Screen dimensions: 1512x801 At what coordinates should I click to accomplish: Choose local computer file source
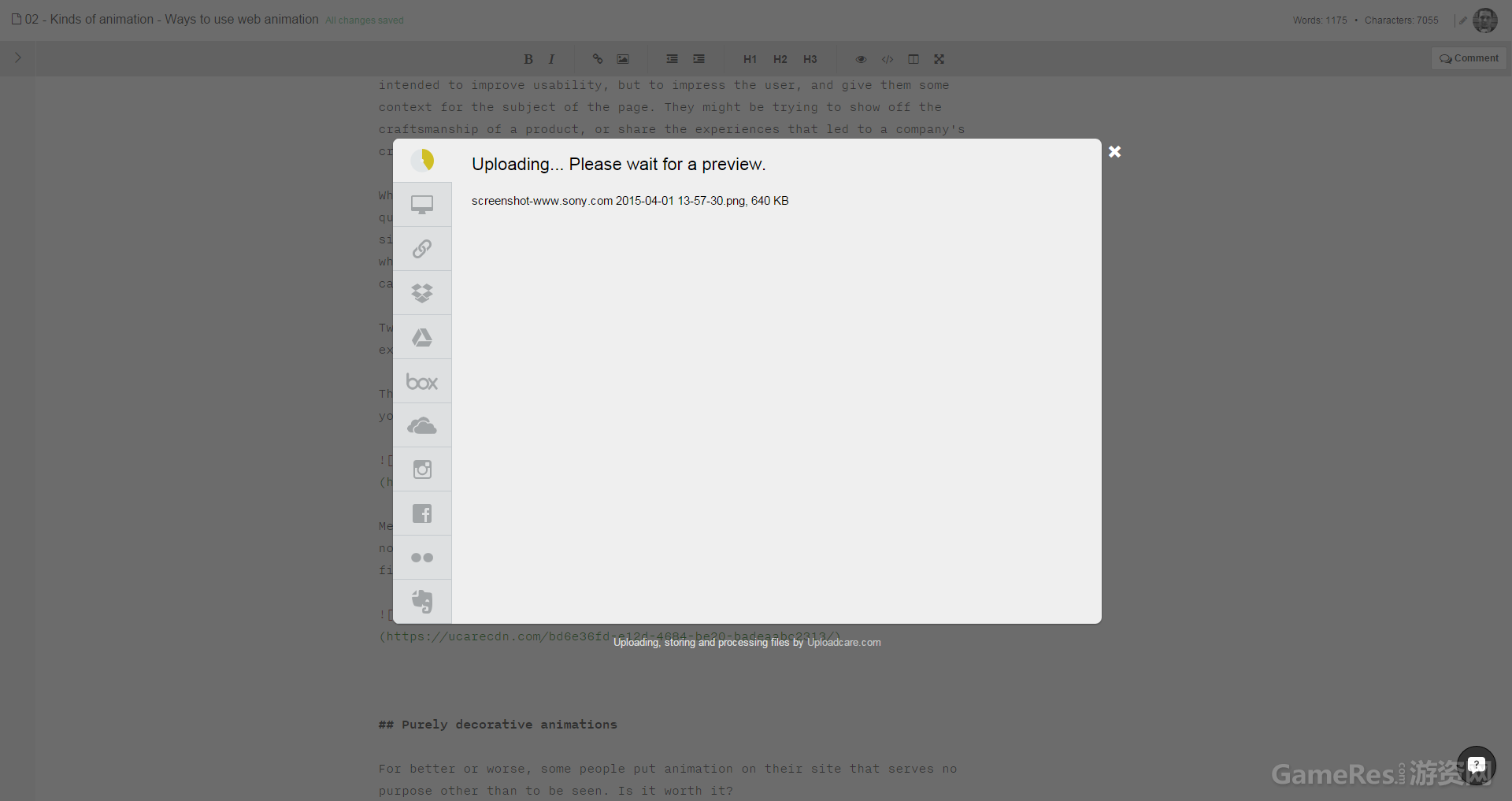pyautogui.click(x=422, y=205)
